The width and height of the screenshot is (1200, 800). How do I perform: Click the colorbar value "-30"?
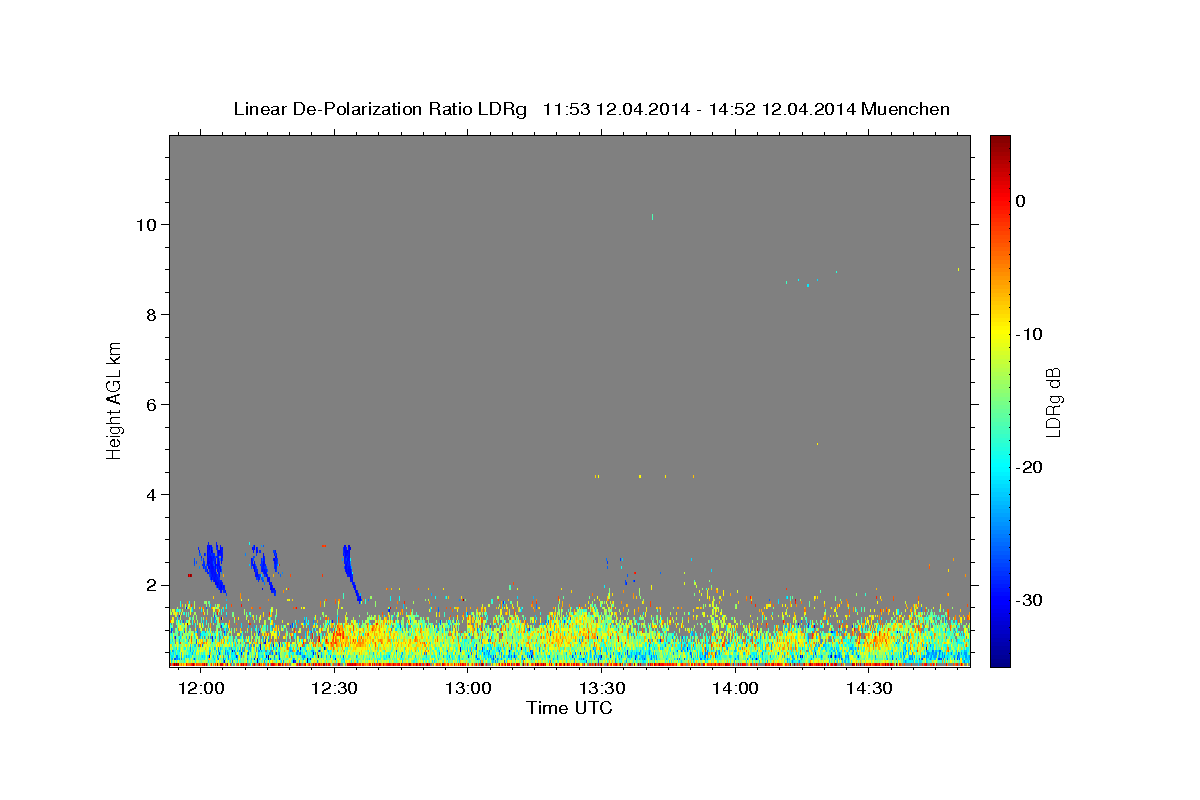(x=1029, y=600)
